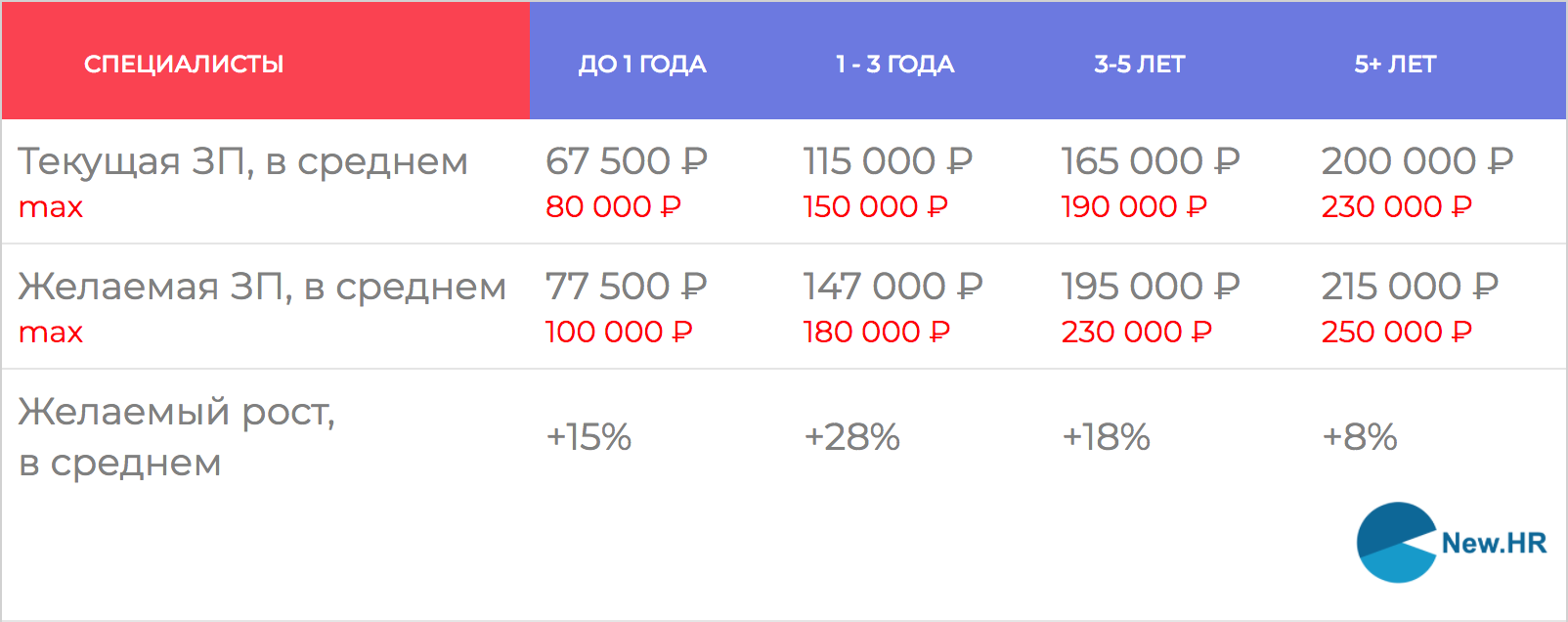This screenshot has width=1568, height=622.
Task: Select the СПЕЦИАЛИСТЫ red header cell
Action: [x=184, y=65]
